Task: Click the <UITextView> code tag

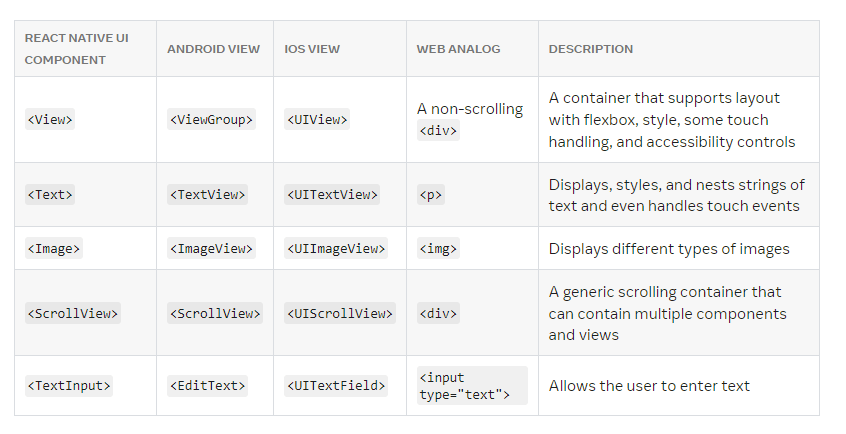Action: [332, 194]
